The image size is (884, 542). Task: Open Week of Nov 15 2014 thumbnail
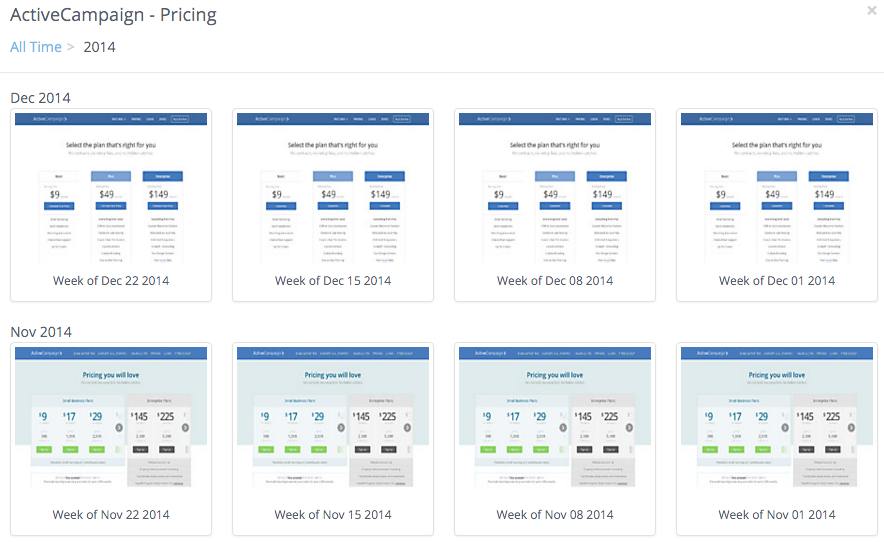pyautogui.click(x=333, y=416)
